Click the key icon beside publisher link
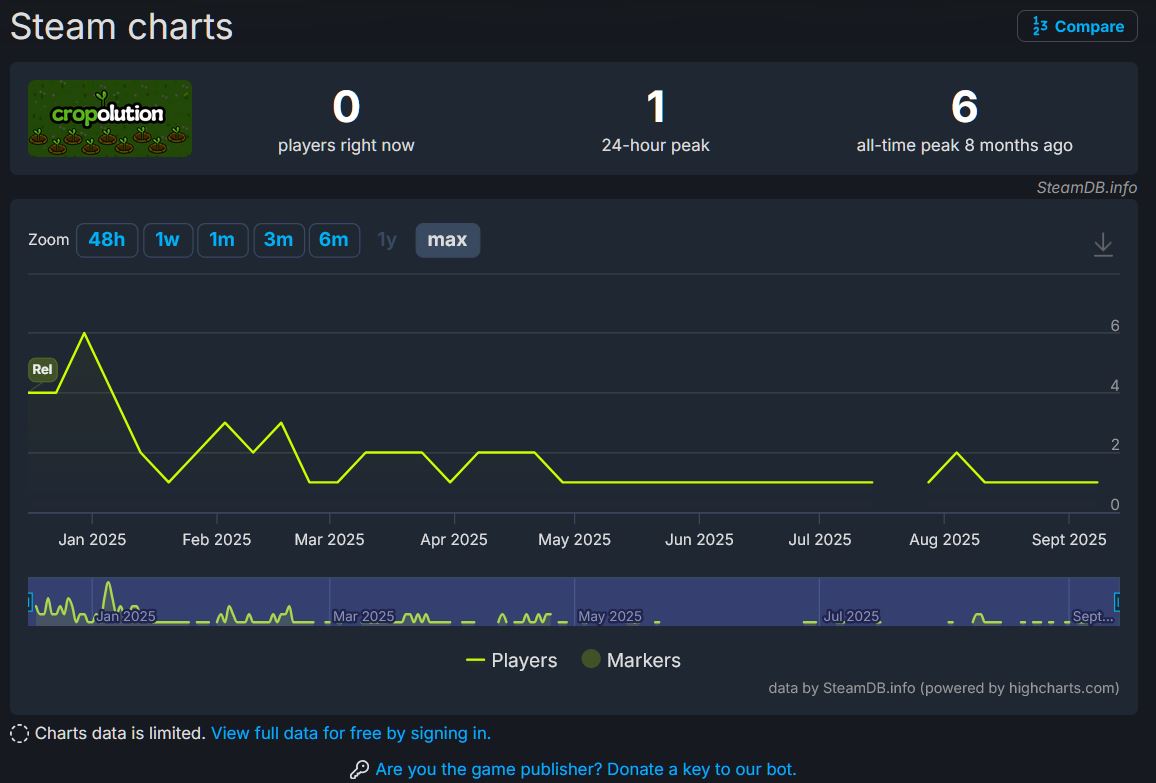Viewport: 1156px width, 783px height. coord(359,770)
